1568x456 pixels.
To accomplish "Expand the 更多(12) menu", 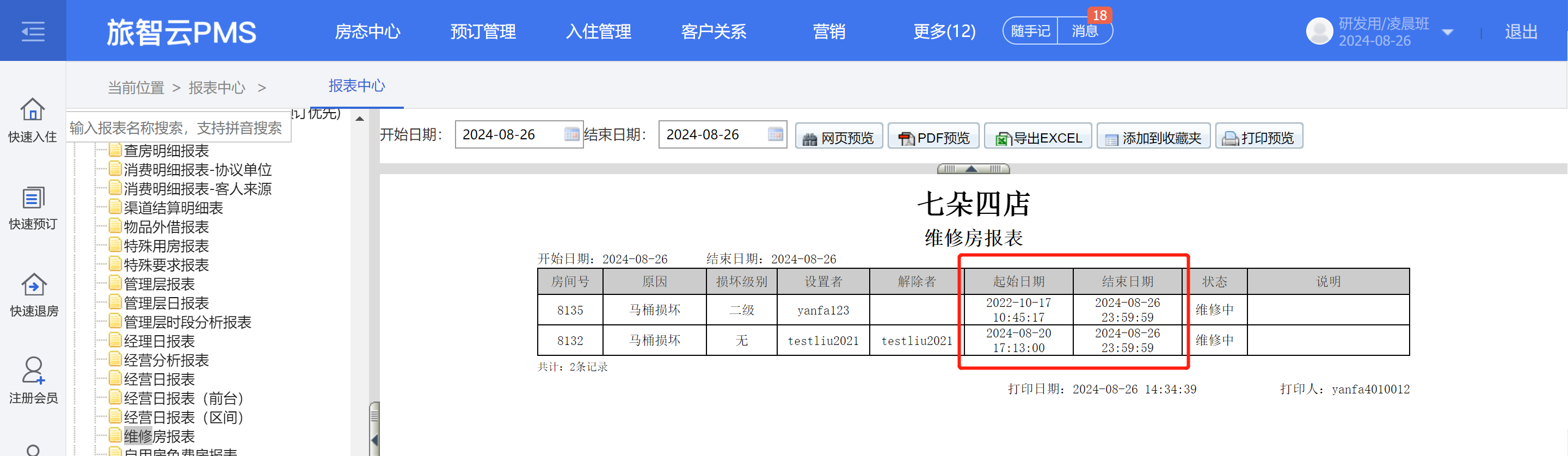I will coord(944,32).
